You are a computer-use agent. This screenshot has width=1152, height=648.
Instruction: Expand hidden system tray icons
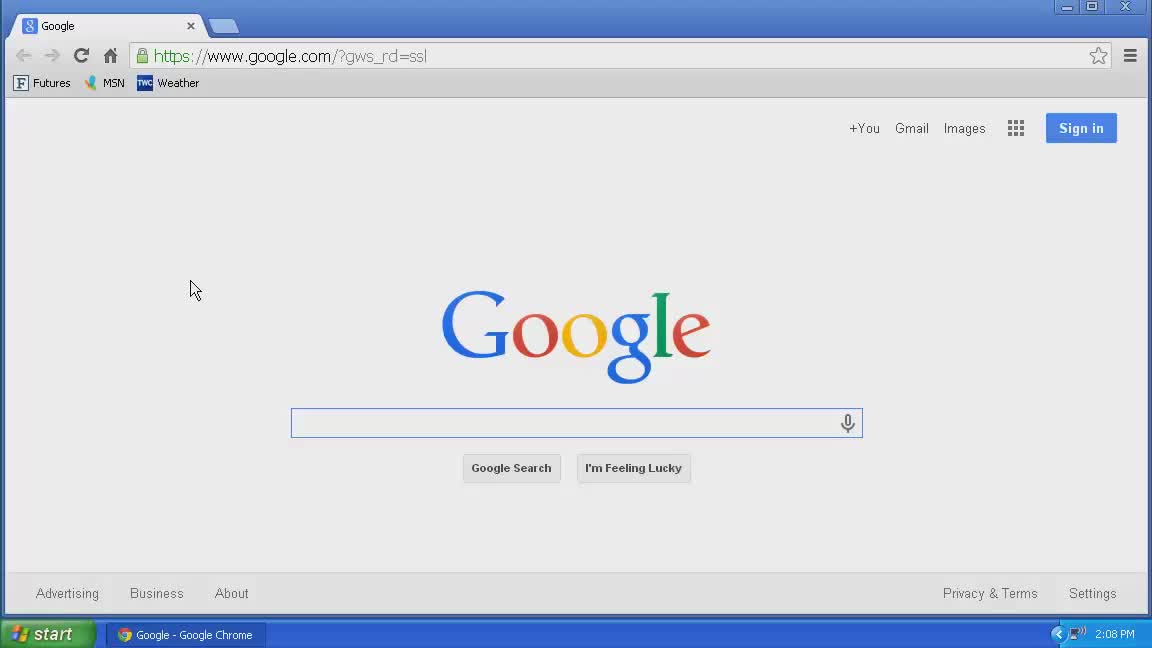1057,634
